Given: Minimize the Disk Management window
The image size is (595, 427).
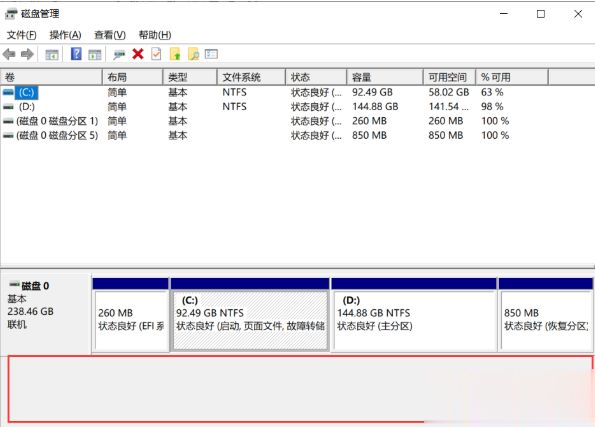Looking at the screenshot, I should click(x=504, y=14).
